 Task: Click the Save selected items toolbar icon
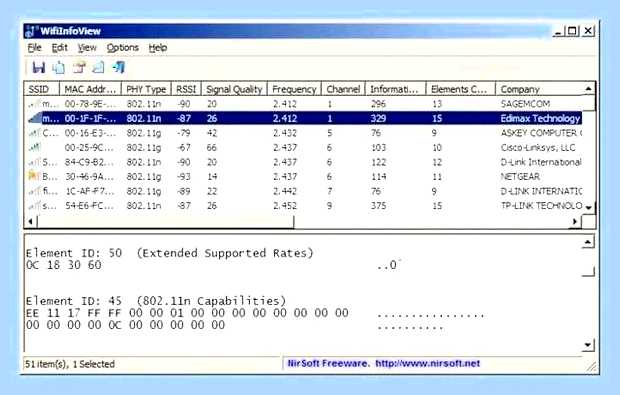click(x=38, y=68)
